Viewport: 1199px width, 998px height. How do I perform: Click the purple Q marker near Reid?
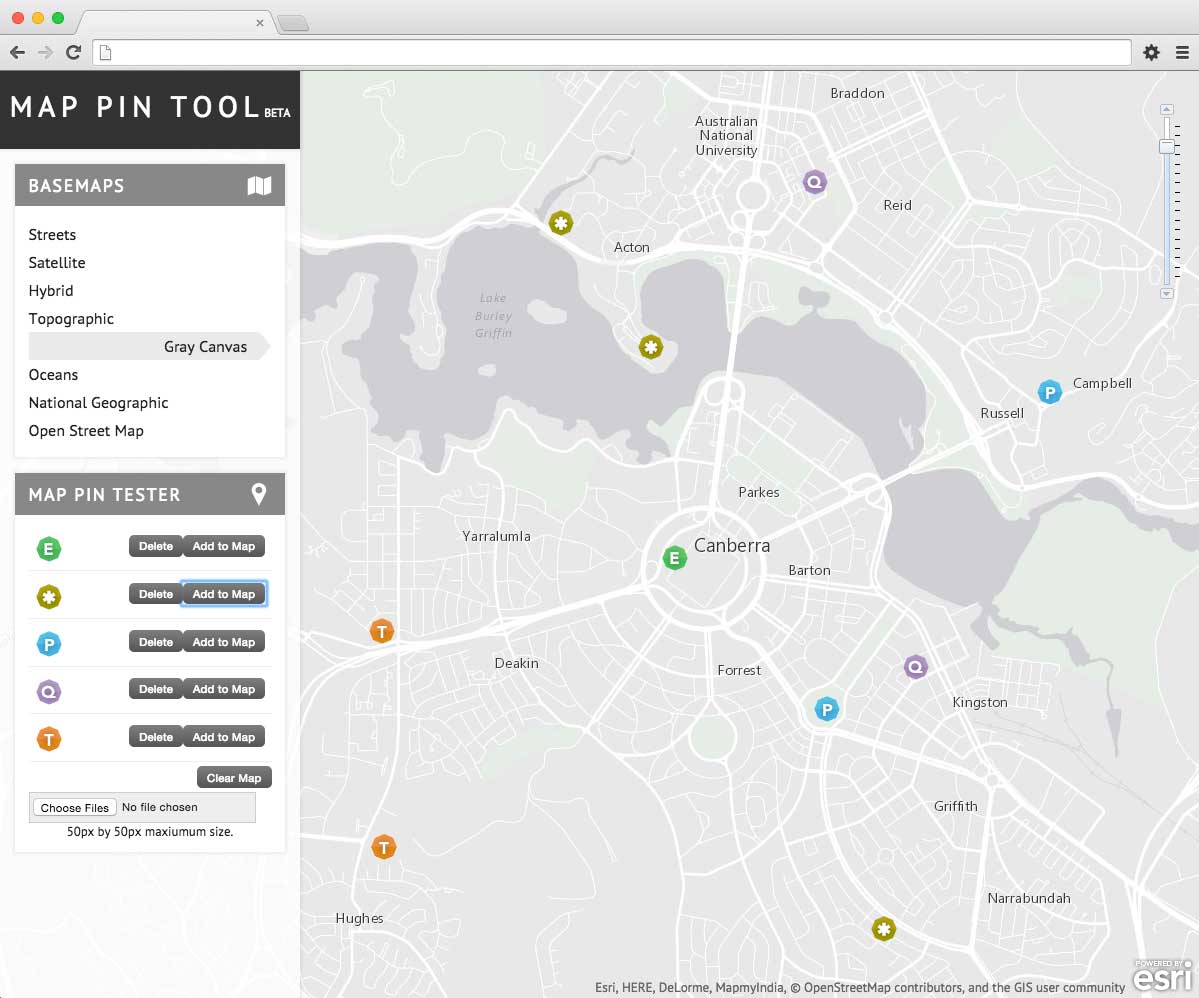point(815,182)
